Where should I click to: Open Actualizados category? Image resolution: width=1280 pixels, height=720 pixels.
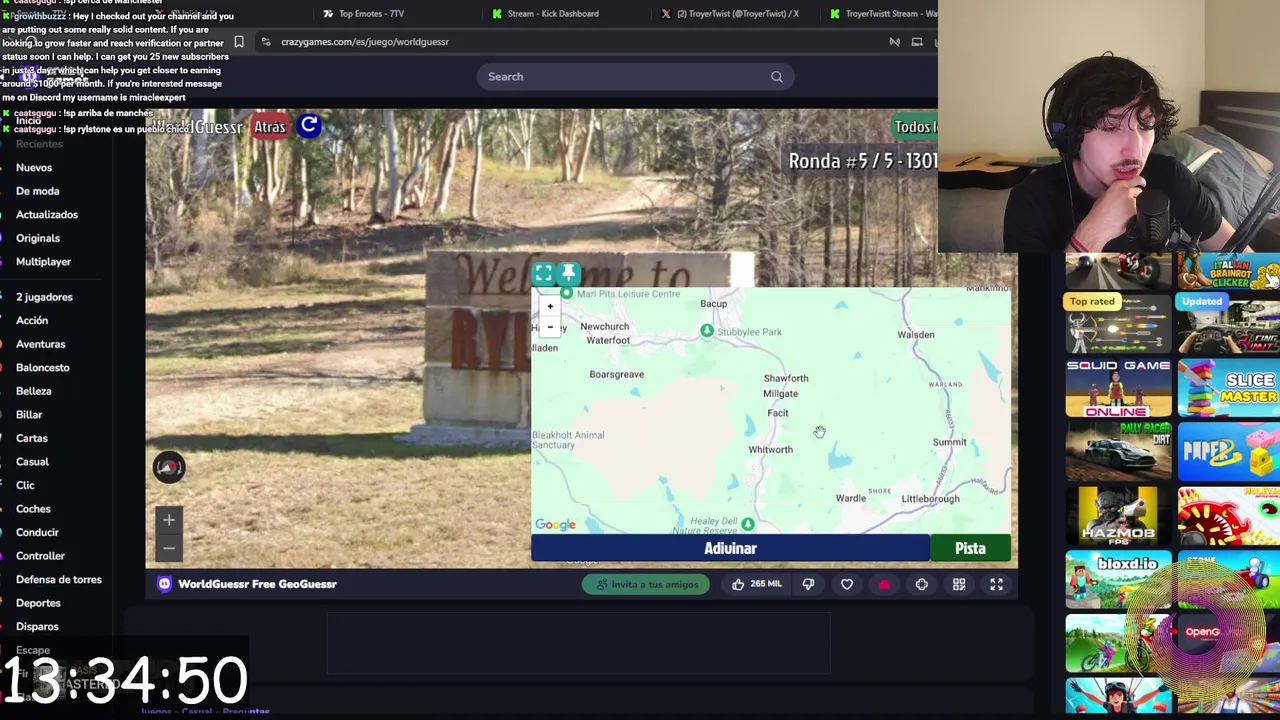[x=47, y=215]
